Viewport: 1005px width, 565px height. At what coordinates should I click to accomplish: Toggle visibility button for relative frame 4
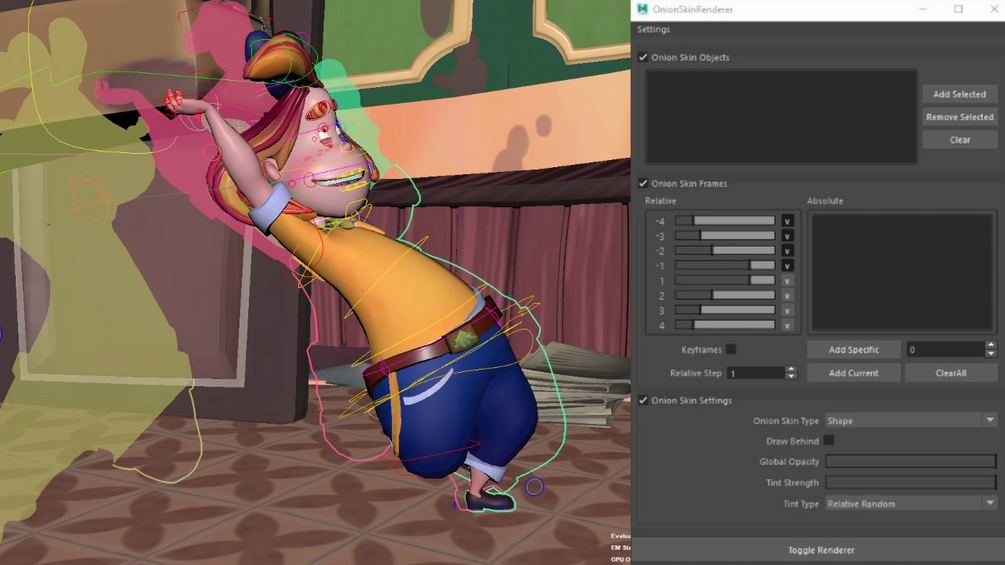click(787, 325)
